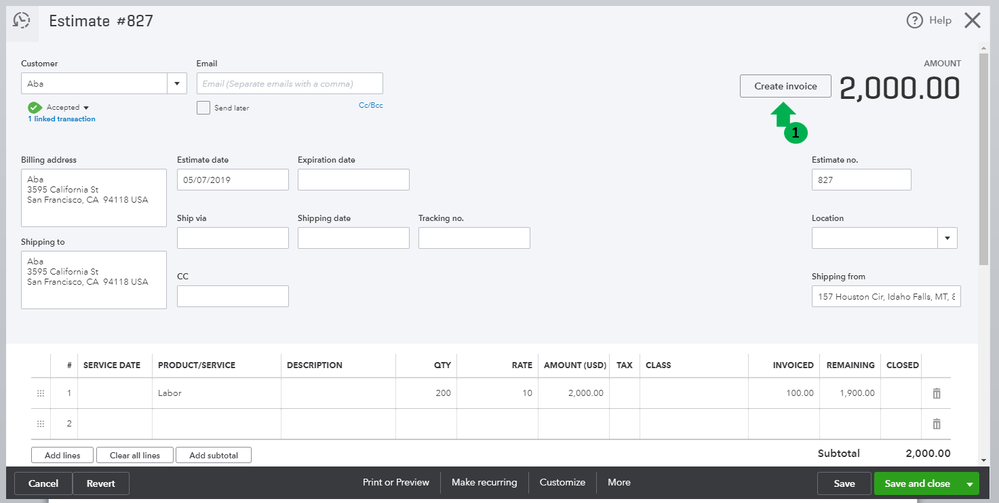This screenshot has width=999, height=503.
Task: Click the Help question mark icon
Action: pyautogui.click(x=914, y=20)
